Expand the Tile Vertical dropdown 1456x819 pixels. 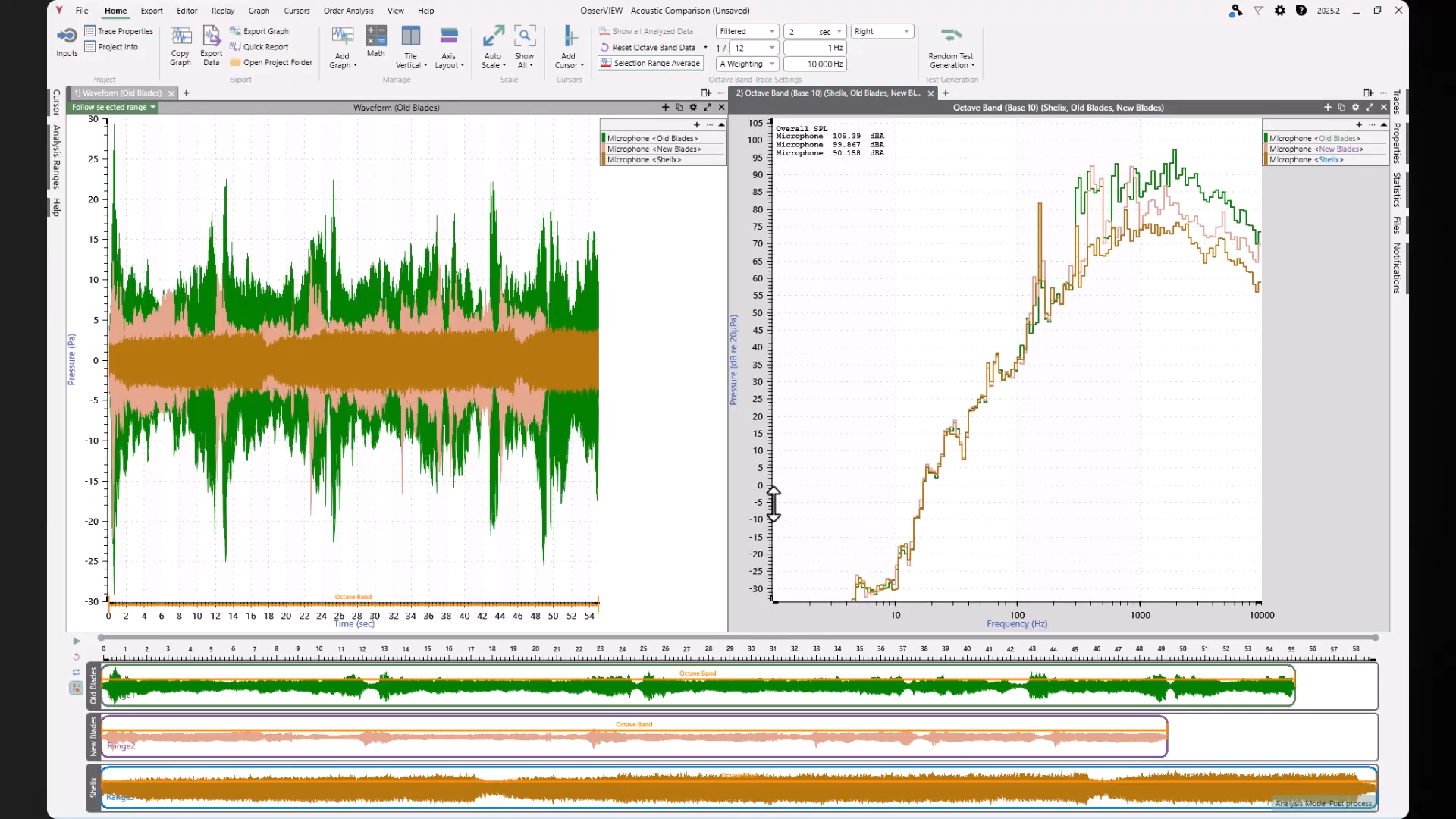pyautogui.click(x=411, y=61)
